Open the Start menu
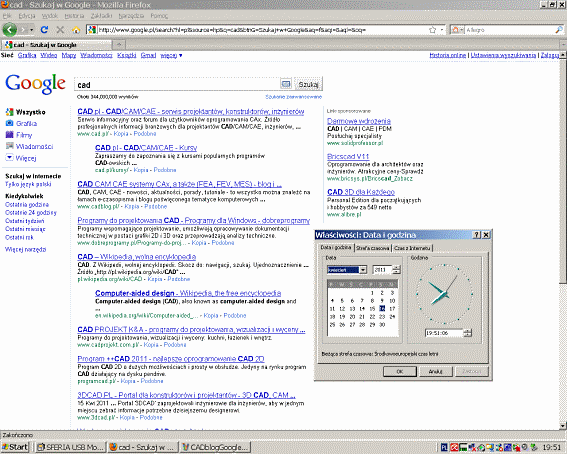Image resolution: width=567 pixels, height=454 pixels. tap(15, 447)
